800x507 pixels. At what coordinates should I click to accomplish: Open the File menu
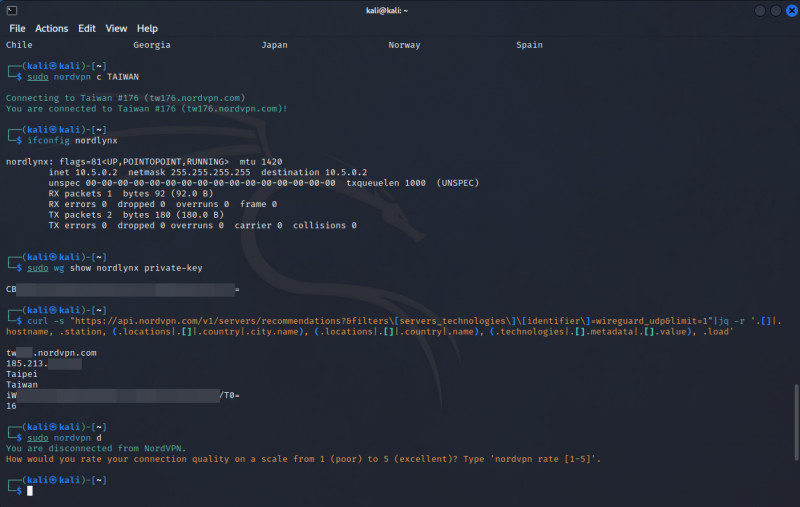tap(17, 29)
